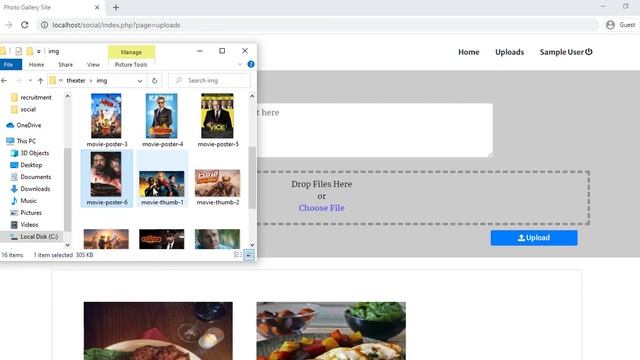Open the Uploads page link
This screenshot has height=360, width=640.
[509, 52]
